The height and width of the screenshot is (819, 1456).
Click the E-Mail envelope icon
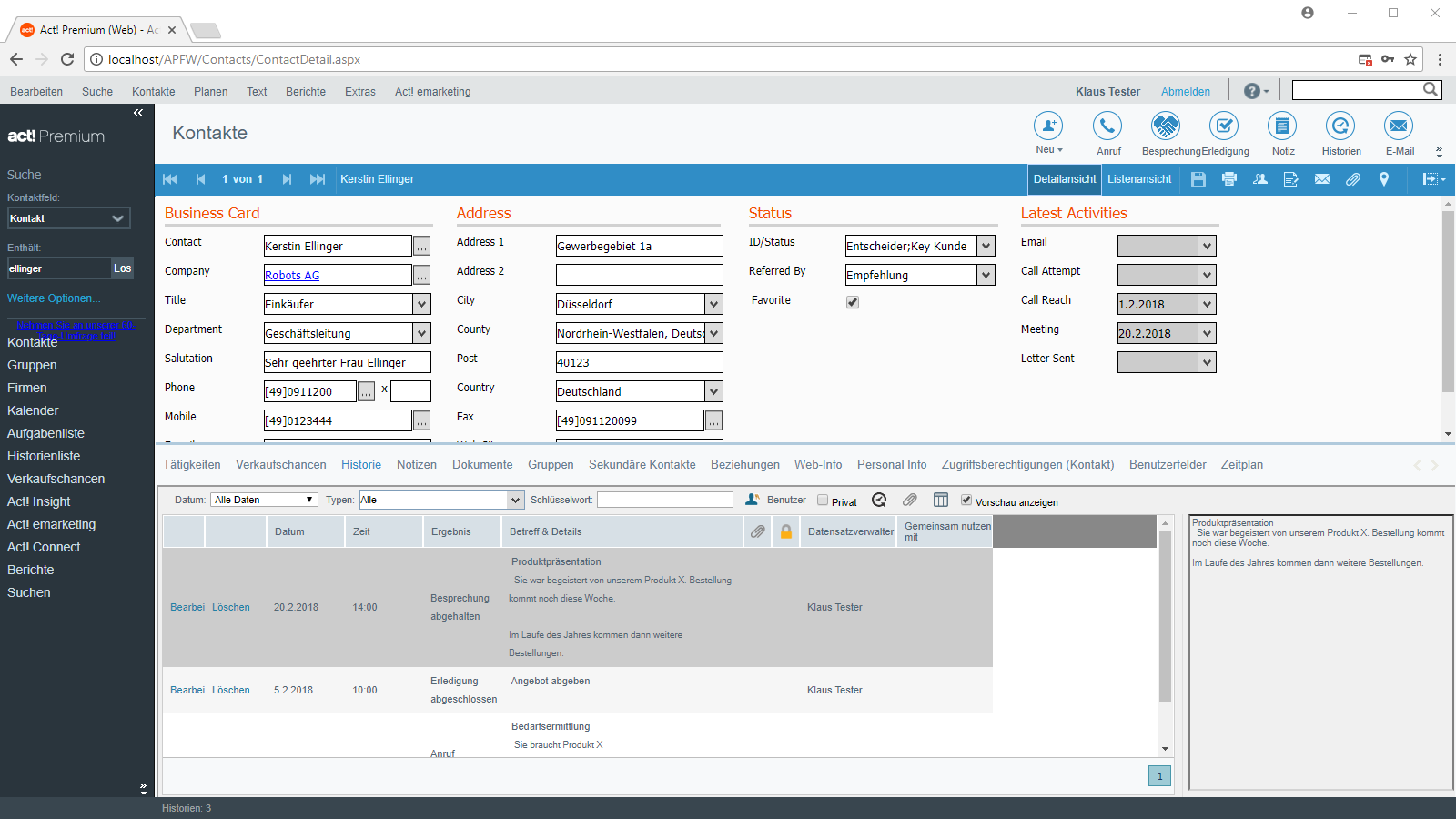tap(1398, 126)
